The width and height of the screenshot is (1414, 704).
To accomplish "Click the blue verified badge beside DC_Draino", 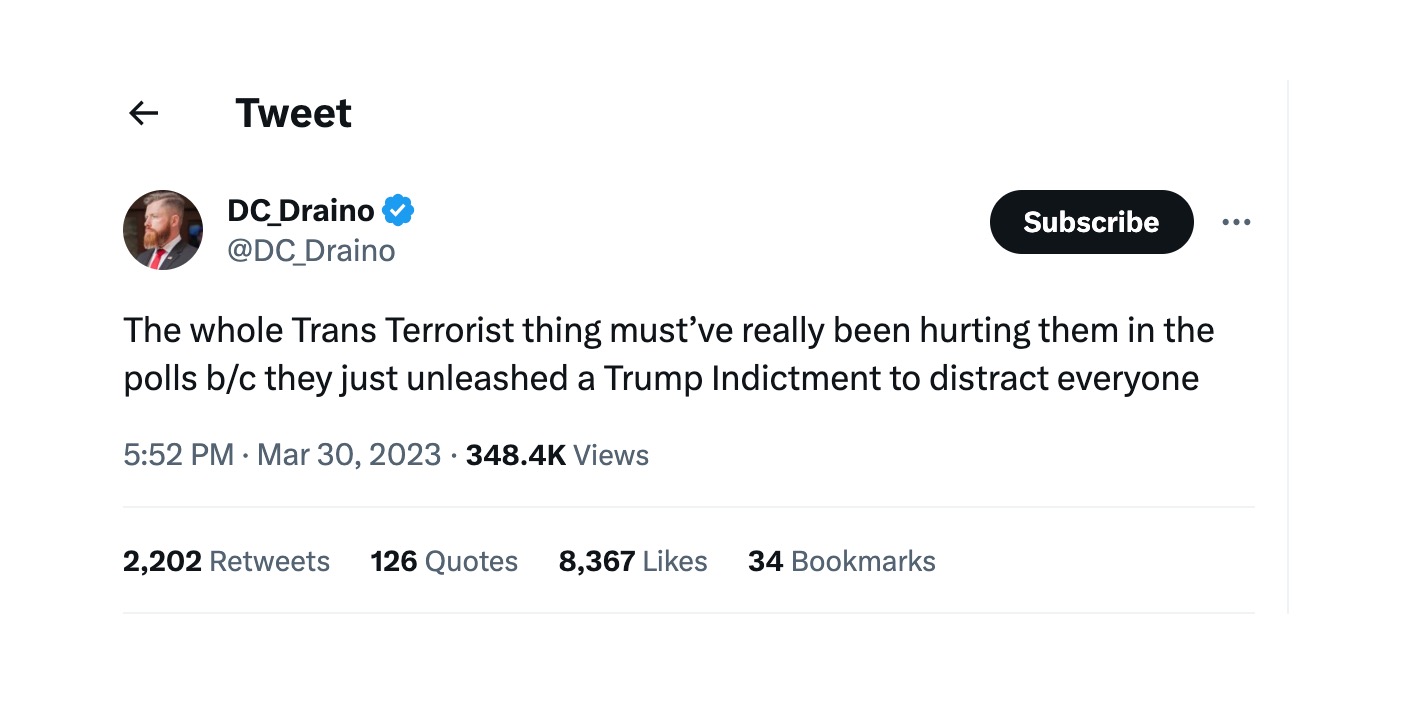I will pyautogui.click(x=398, y=209).
